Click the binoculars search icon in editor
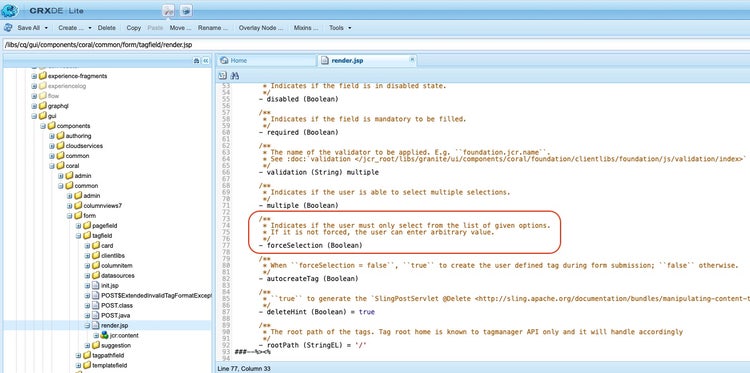The height and width of the screenshot is (373, 750). pos(234,76)
